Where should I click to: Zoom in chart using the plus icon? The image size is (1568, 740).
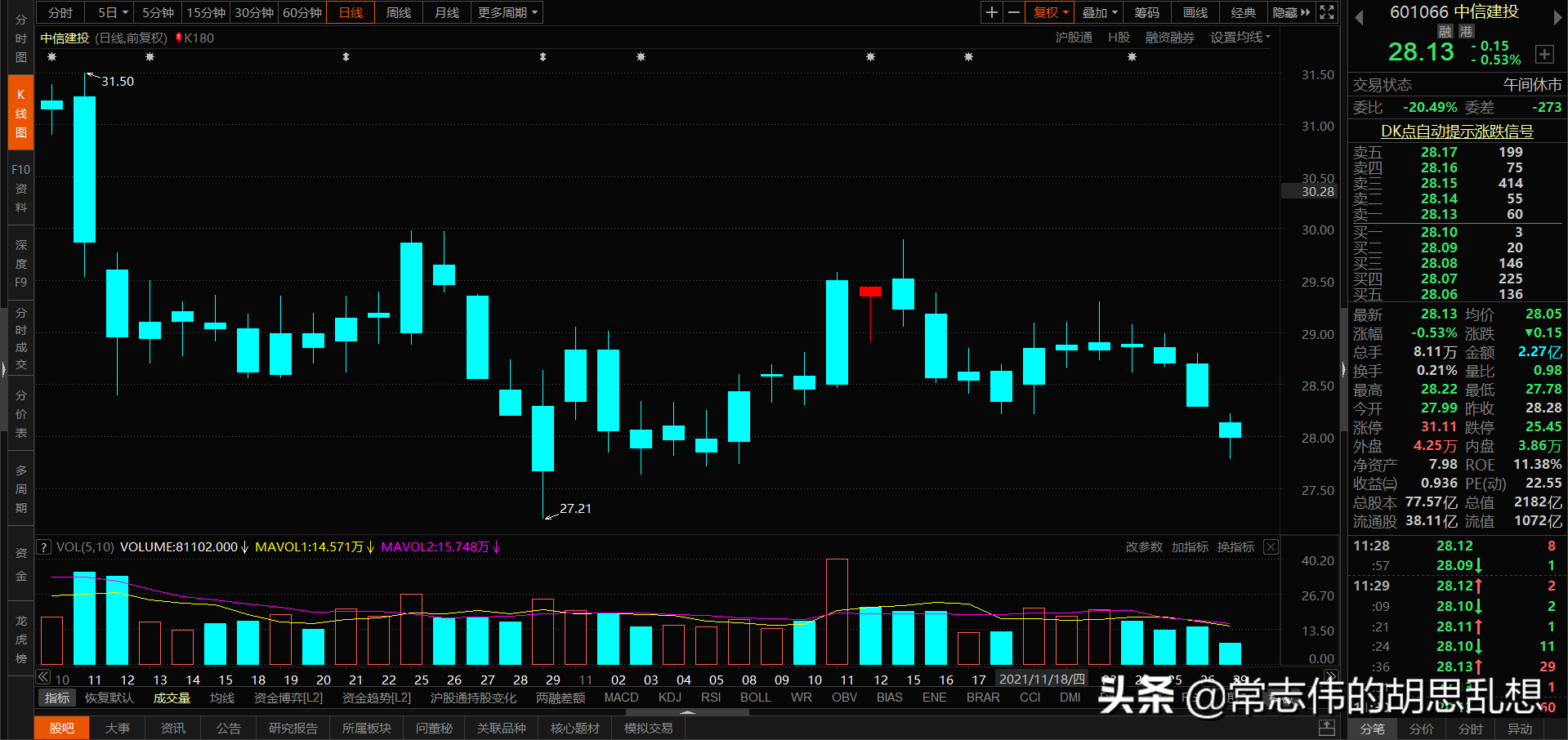click(x=990, y=12)
